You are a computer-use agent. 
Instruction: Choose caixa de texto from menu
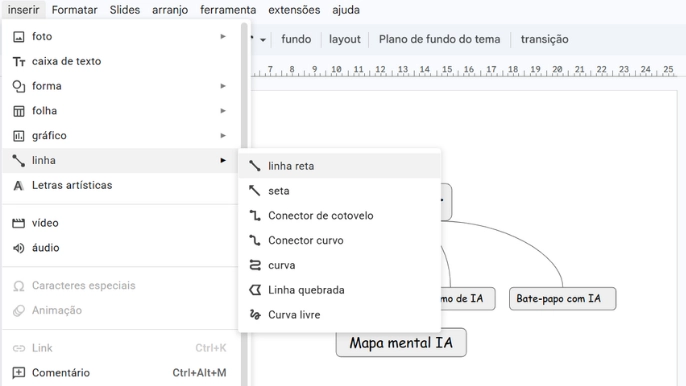point(121,61)
